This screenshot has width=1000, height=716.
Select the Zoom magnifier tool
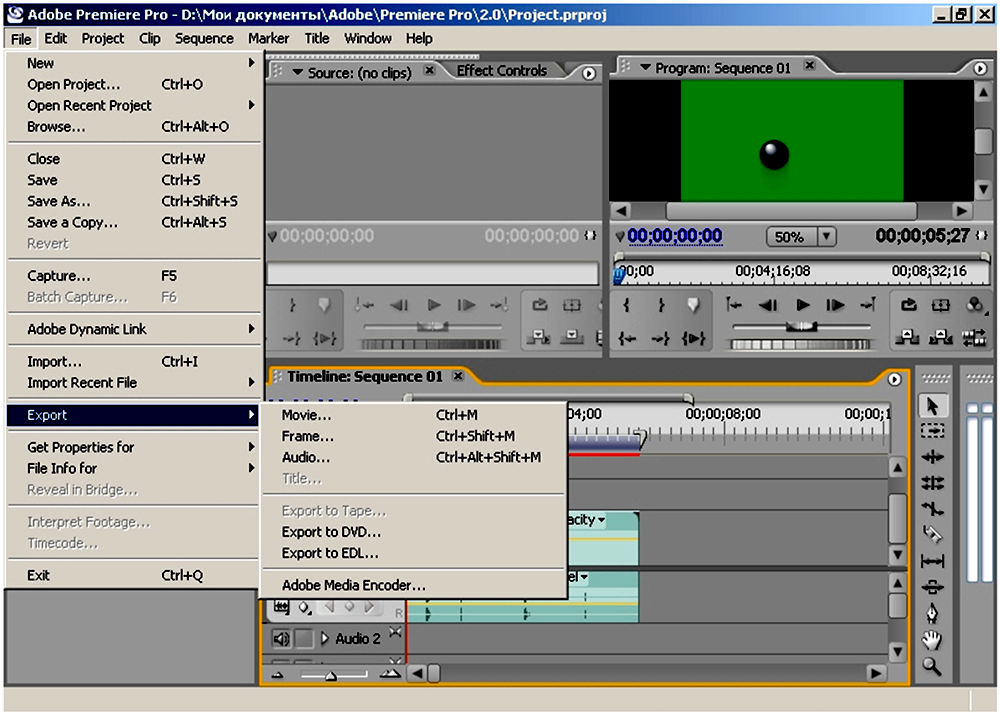pos(932,666)
